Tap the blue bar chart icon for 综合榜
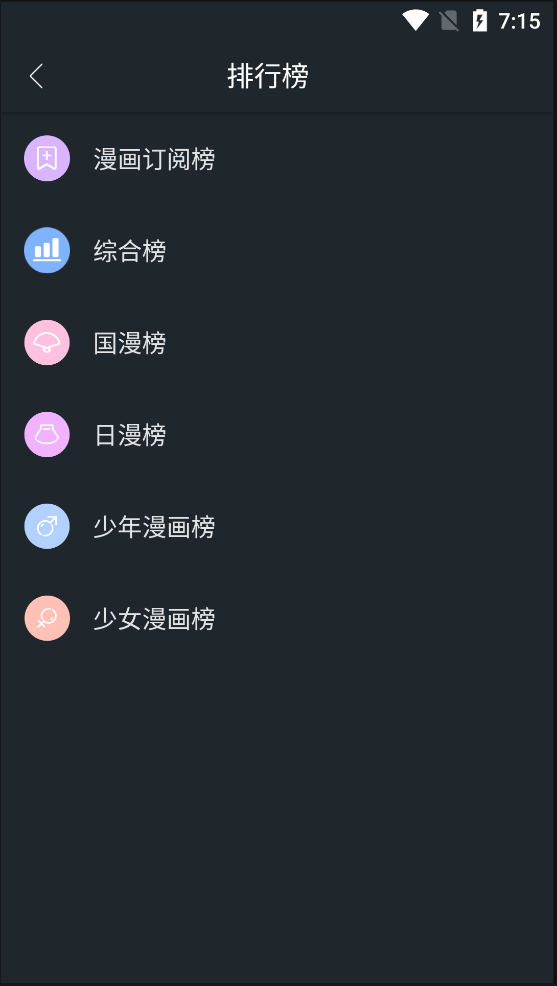This screenshot has height=986, width=557. 47,250
